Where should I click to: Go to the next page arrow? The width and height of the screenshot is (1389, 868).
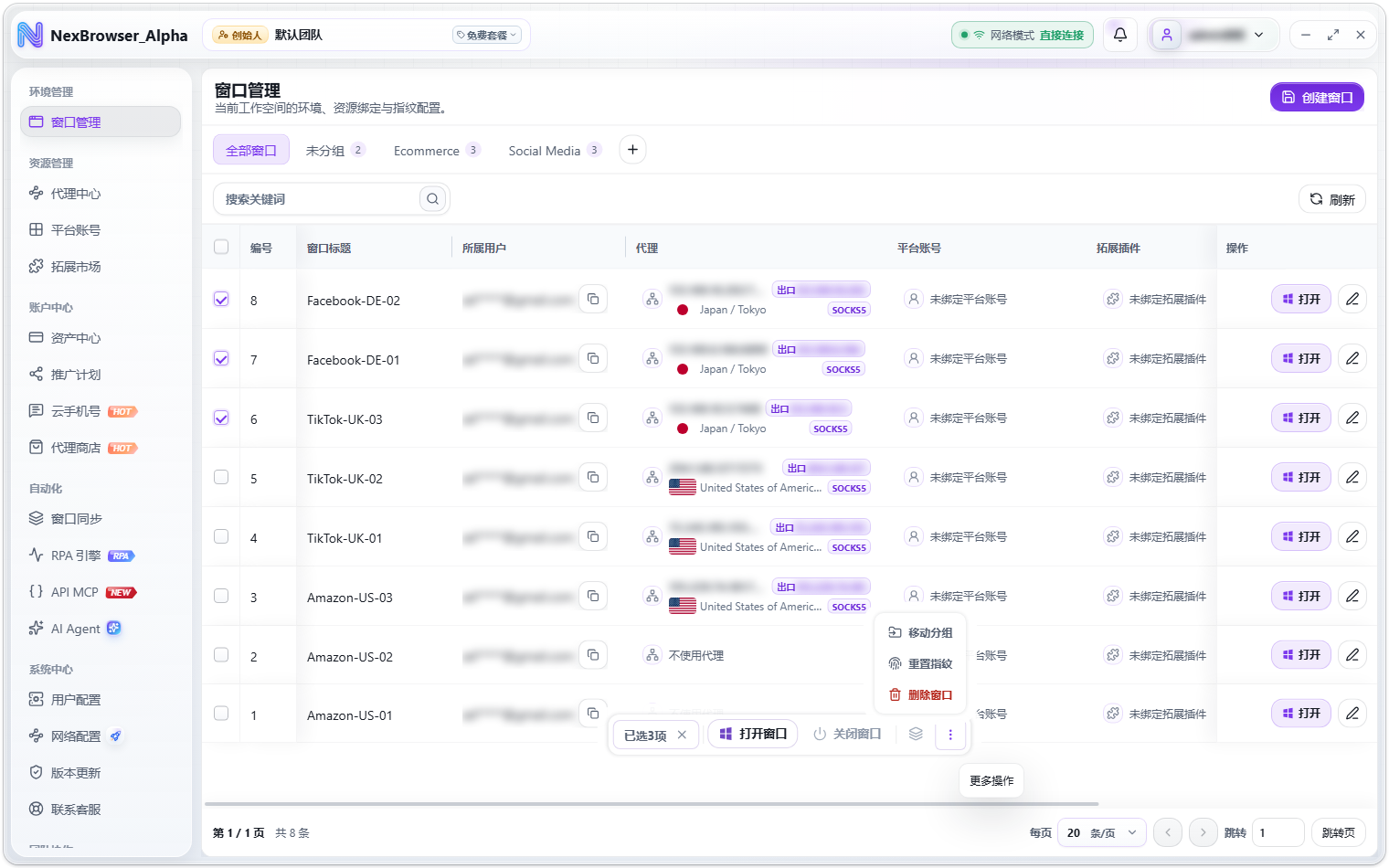pos(1203,832)
